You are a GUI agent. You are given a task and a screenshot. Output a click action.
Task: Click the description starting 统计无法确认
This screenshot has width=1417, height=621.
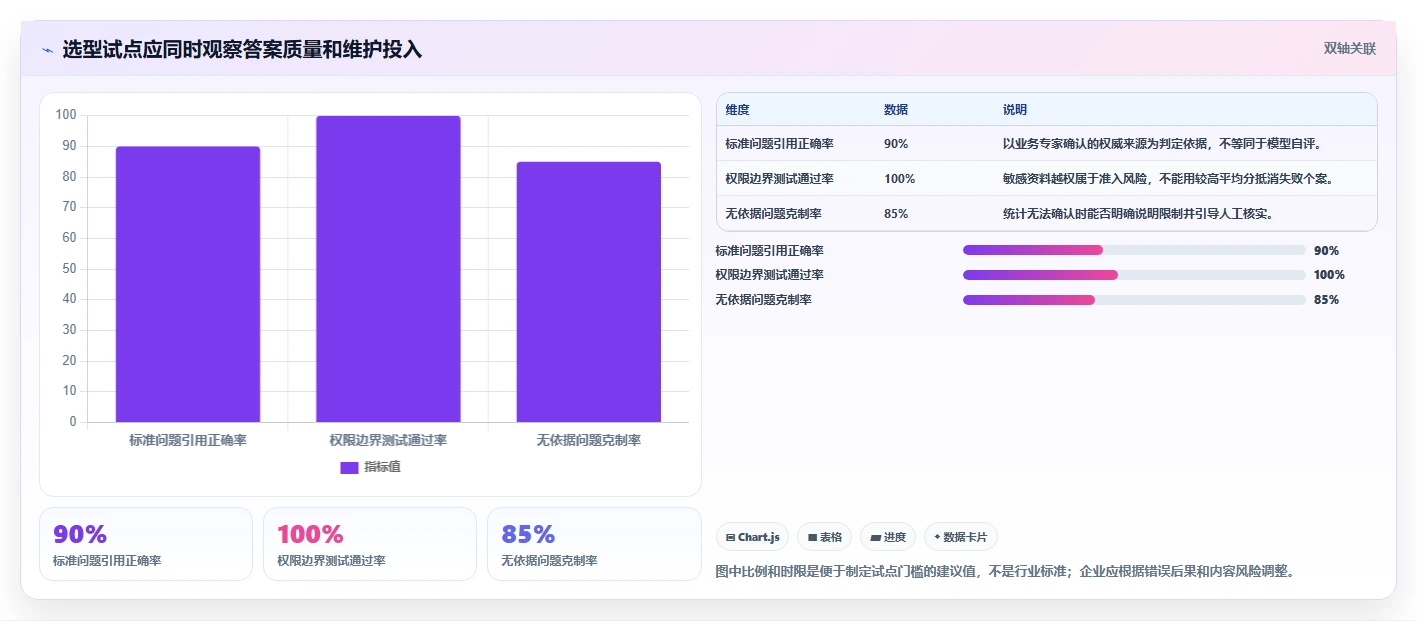tap(1138, 214)
